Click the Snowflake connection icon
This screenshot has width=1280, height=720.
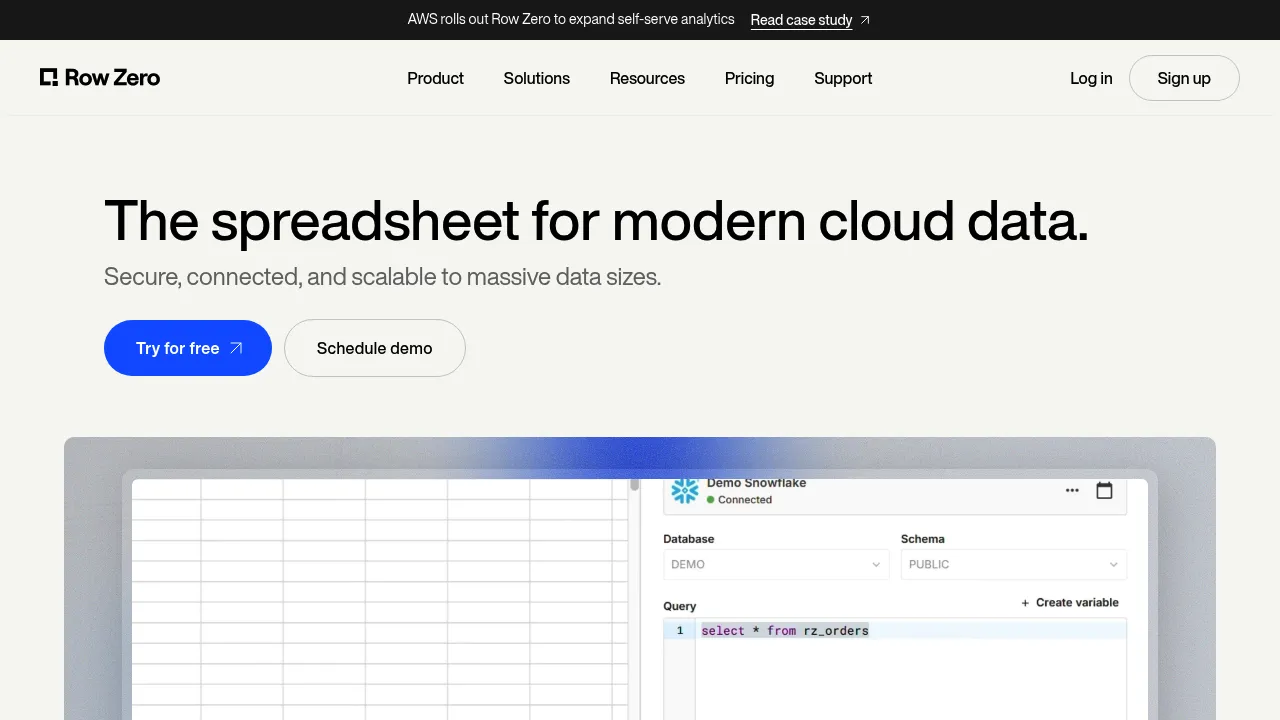pos(685,491)
